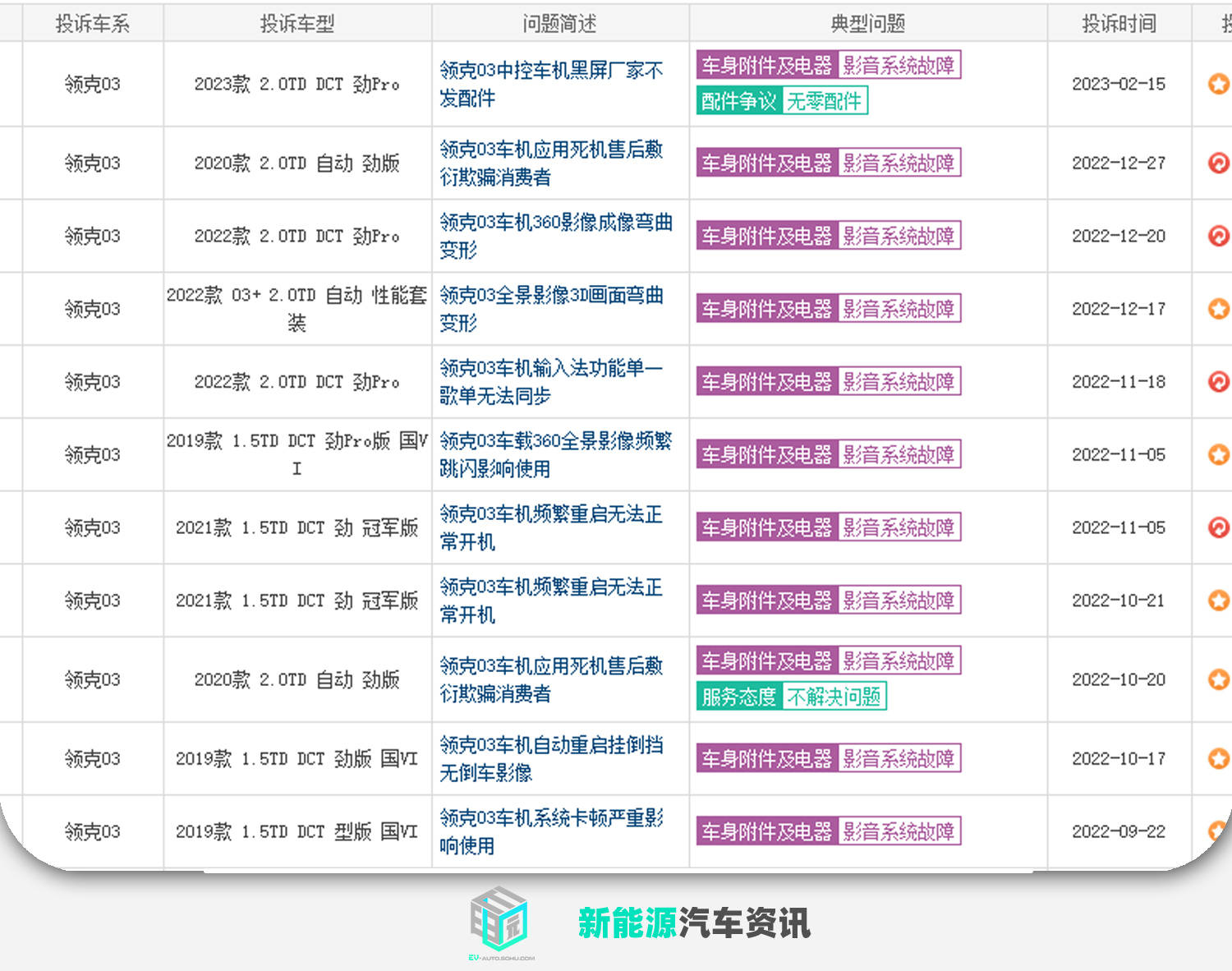Open the 2022-10-21 complaint 领克03车机频繁重启无法正常开机
Viewport: 1232px width, 971px height.
tap(551, 601)
